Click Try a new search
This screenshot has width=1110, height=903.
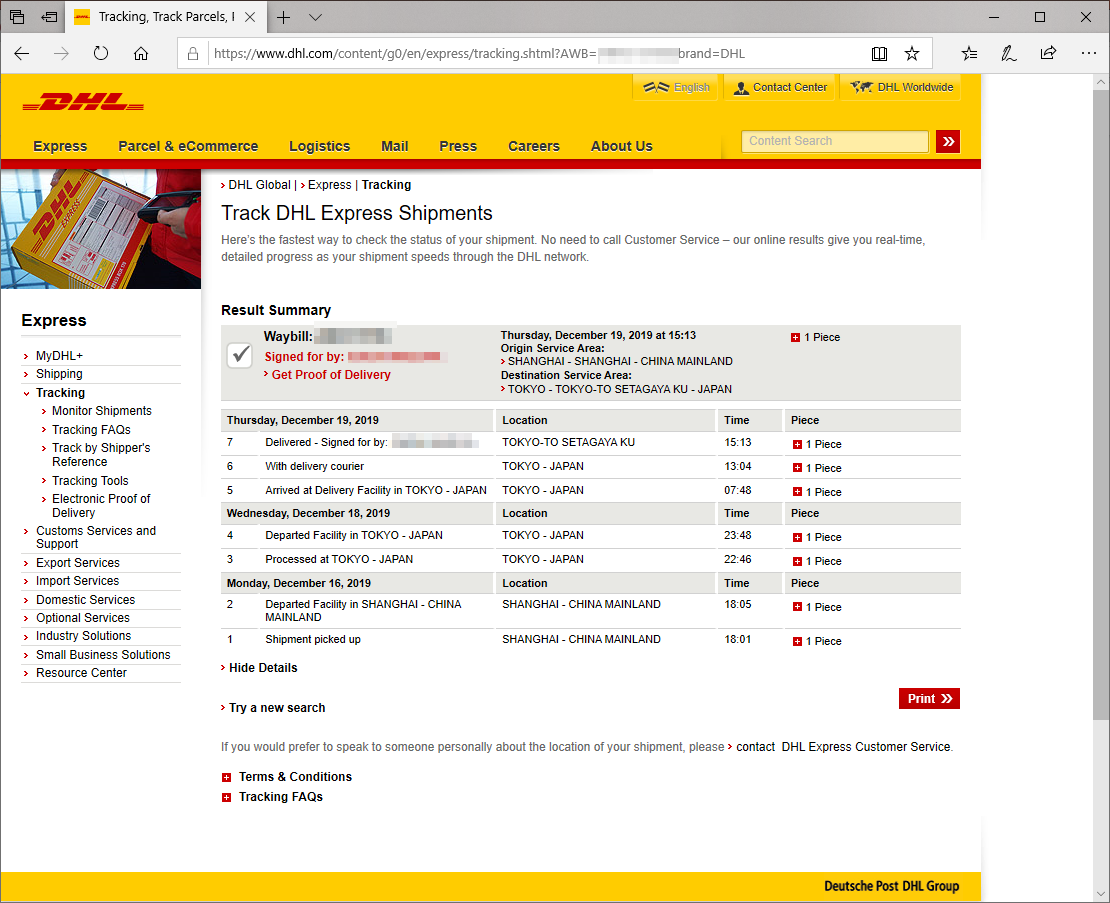pyautogui.click(x=277, y=708)
